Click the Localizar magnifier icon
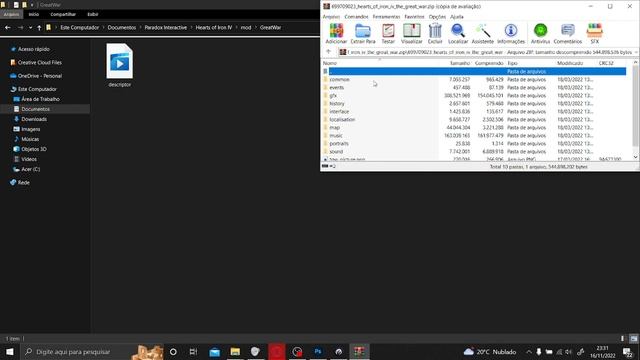 [x=458, y=33]
